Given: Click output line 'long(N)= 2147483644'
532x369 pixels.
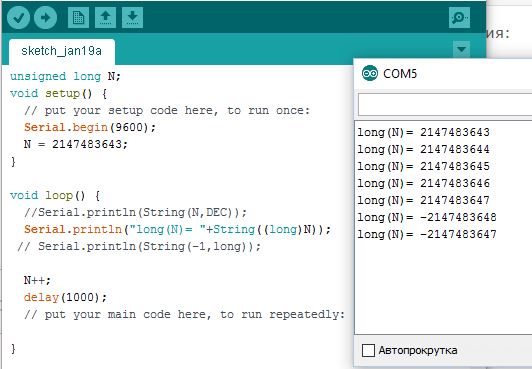Looking at the screenshot, I should [x=423, y=149].
